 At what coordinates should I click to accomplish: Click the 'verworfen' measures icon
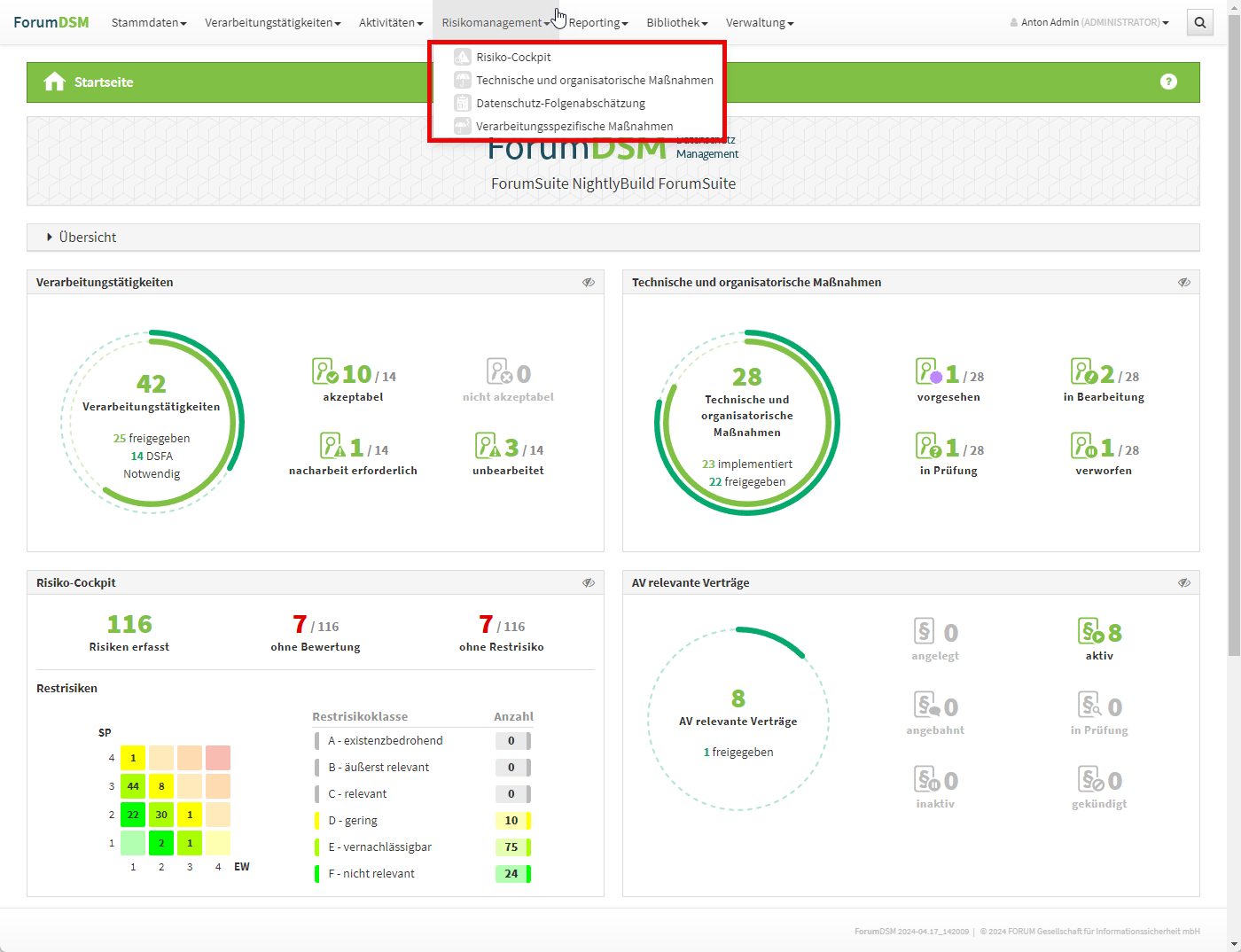1084,445
